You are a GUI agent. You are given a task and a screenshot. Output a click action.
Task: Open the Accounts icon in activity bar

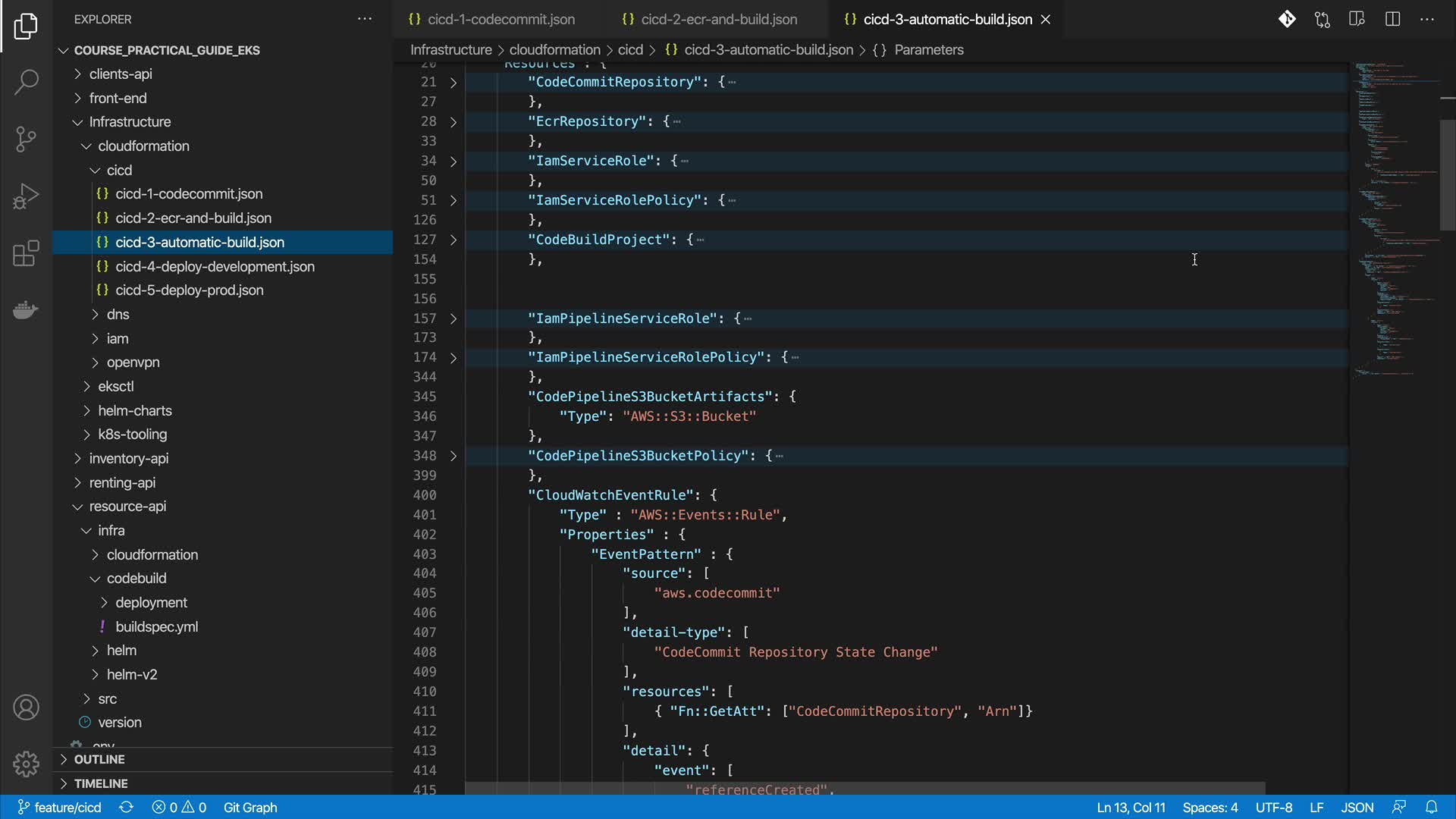point(26,708)
